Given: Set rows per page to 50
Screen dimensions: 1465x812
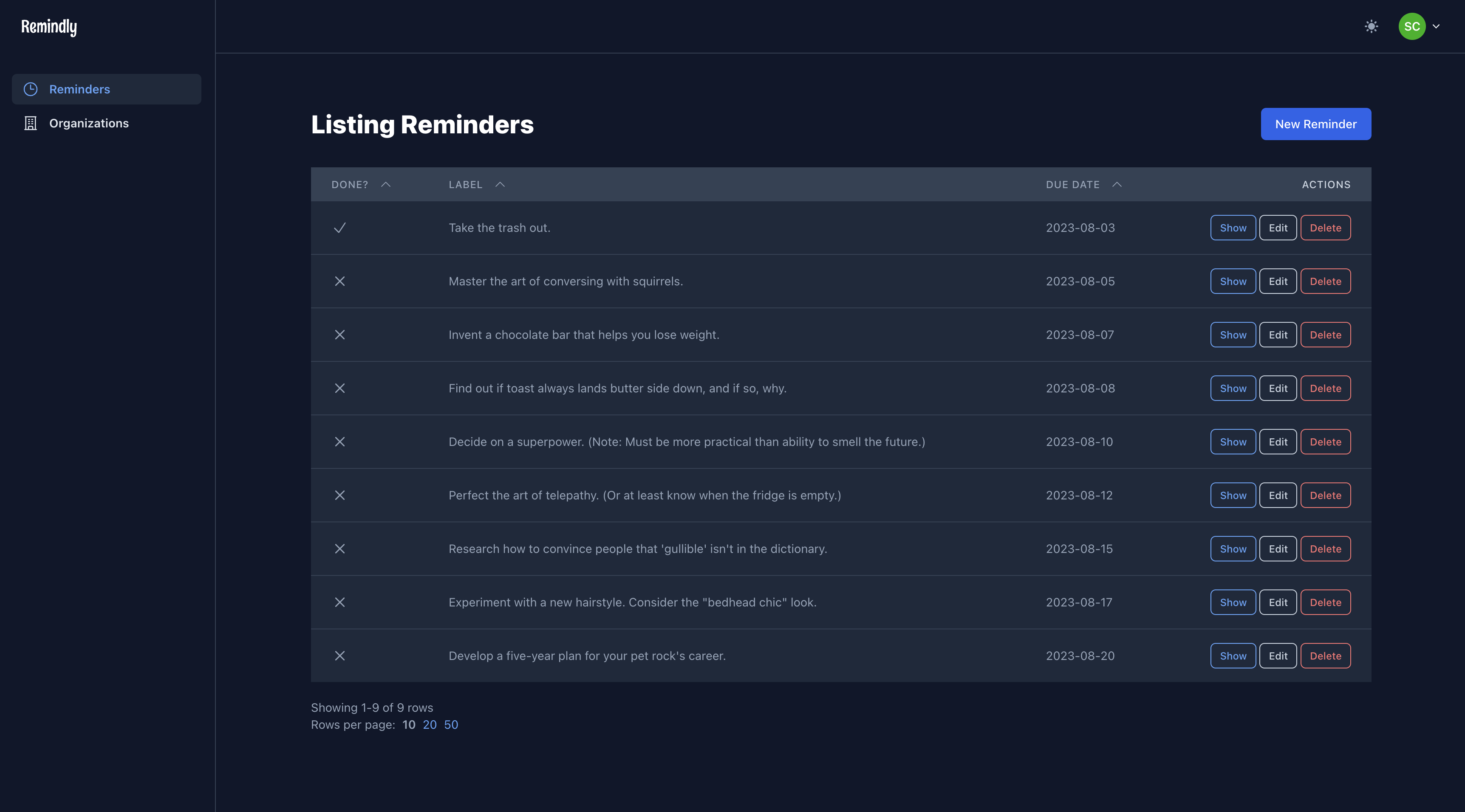Looking at the screenshot, I should click(x=451, y=725).
